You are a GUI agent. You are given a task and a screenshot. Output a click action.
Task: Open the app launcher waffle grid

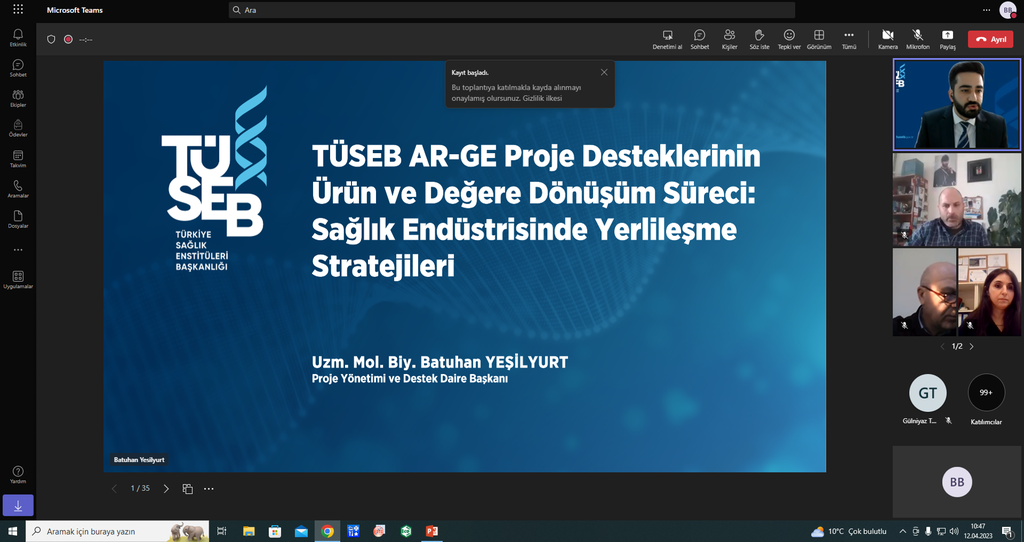18,10
